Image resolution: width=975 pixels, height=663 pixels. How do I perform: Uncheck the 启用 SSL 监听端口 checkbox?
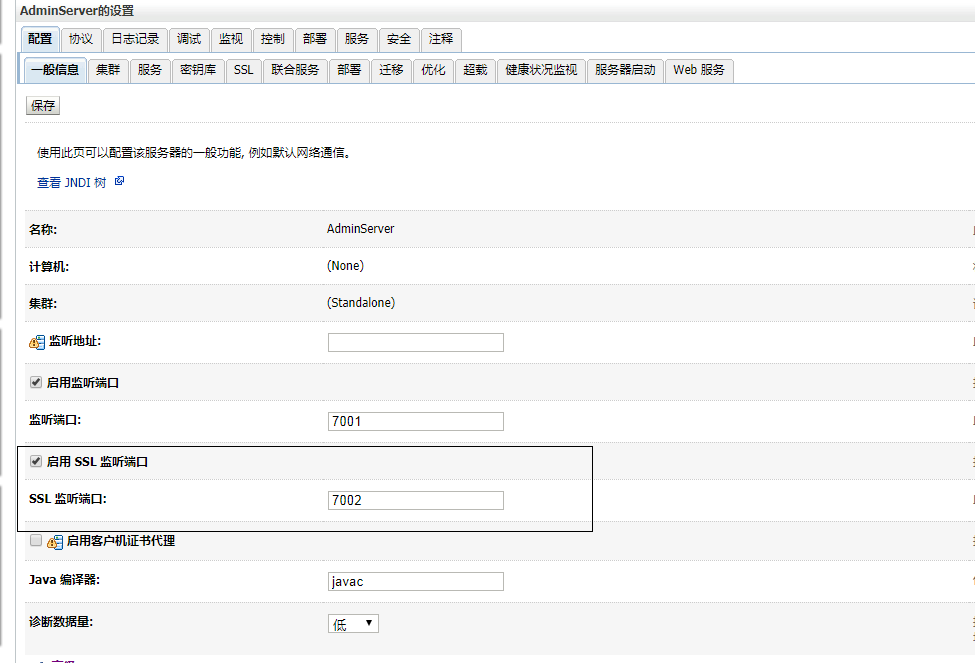(36, 461)
